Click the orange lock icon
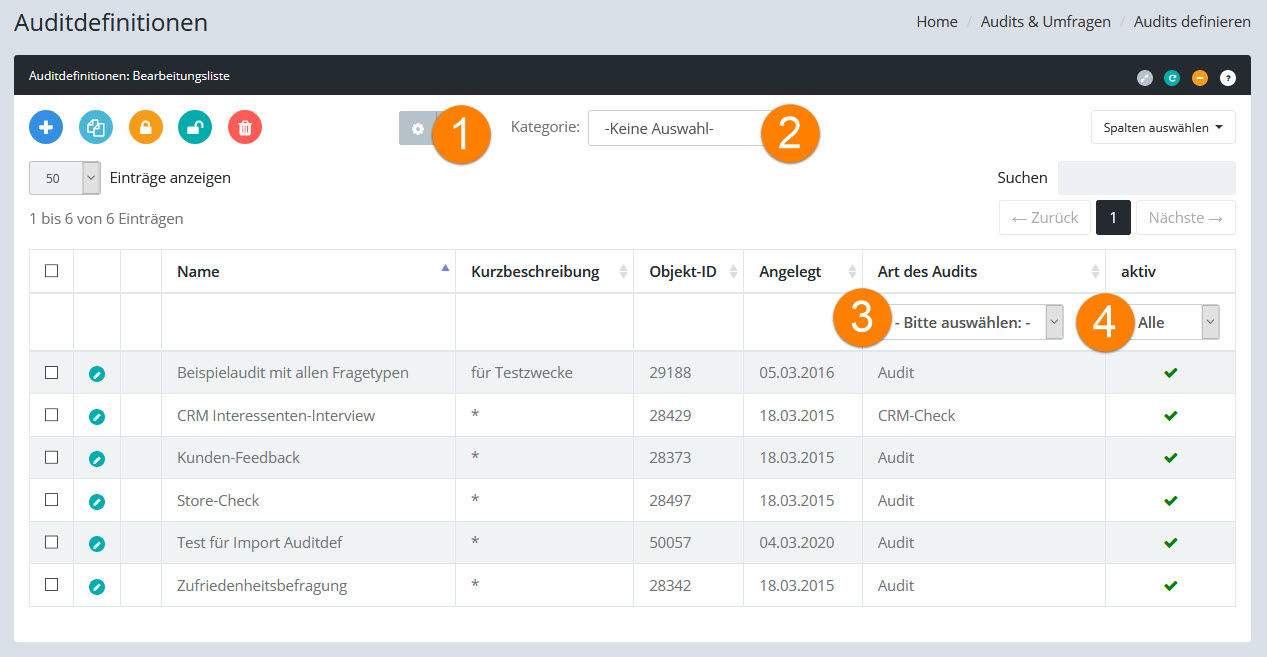Screen dimensions: 1267x657 [146, 128]
